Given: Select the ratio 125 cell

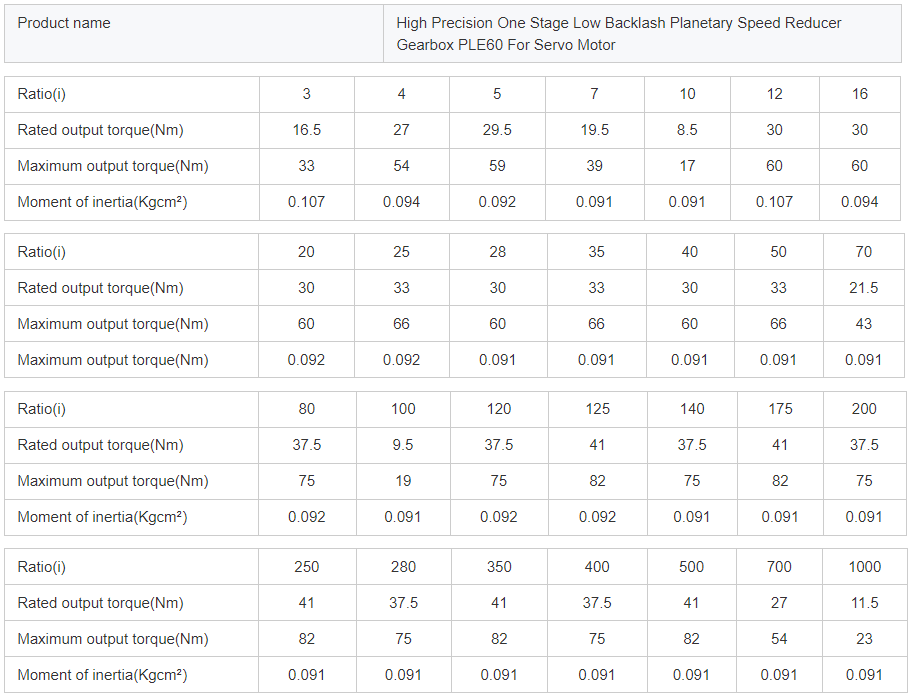Looking at the screenshot, I should pos(597,409).
